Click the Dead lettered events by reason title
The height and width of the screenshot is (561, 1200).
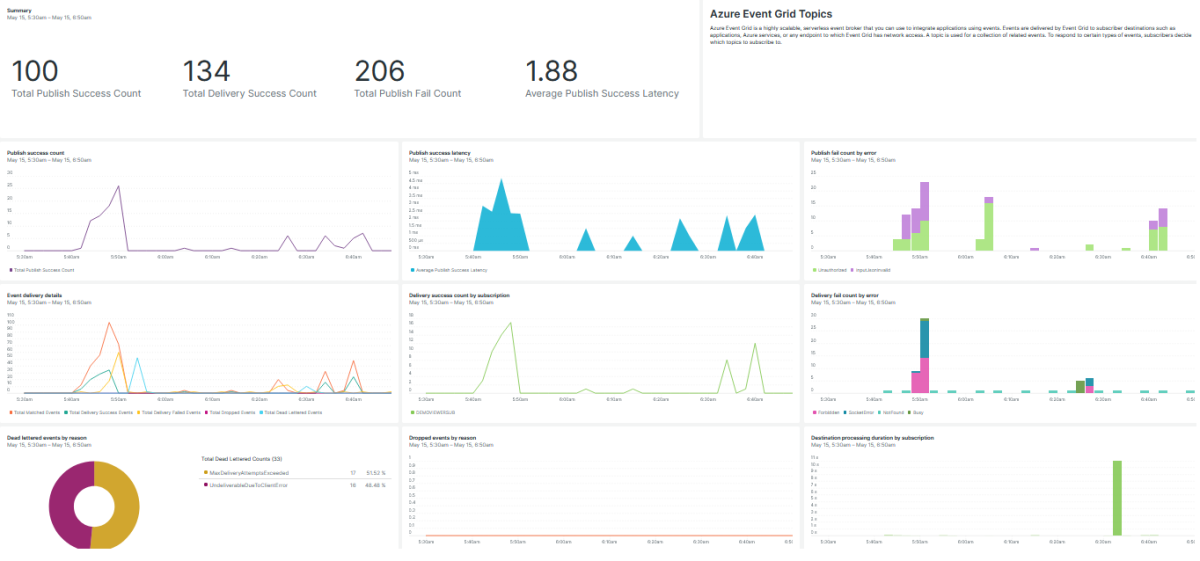46,437
